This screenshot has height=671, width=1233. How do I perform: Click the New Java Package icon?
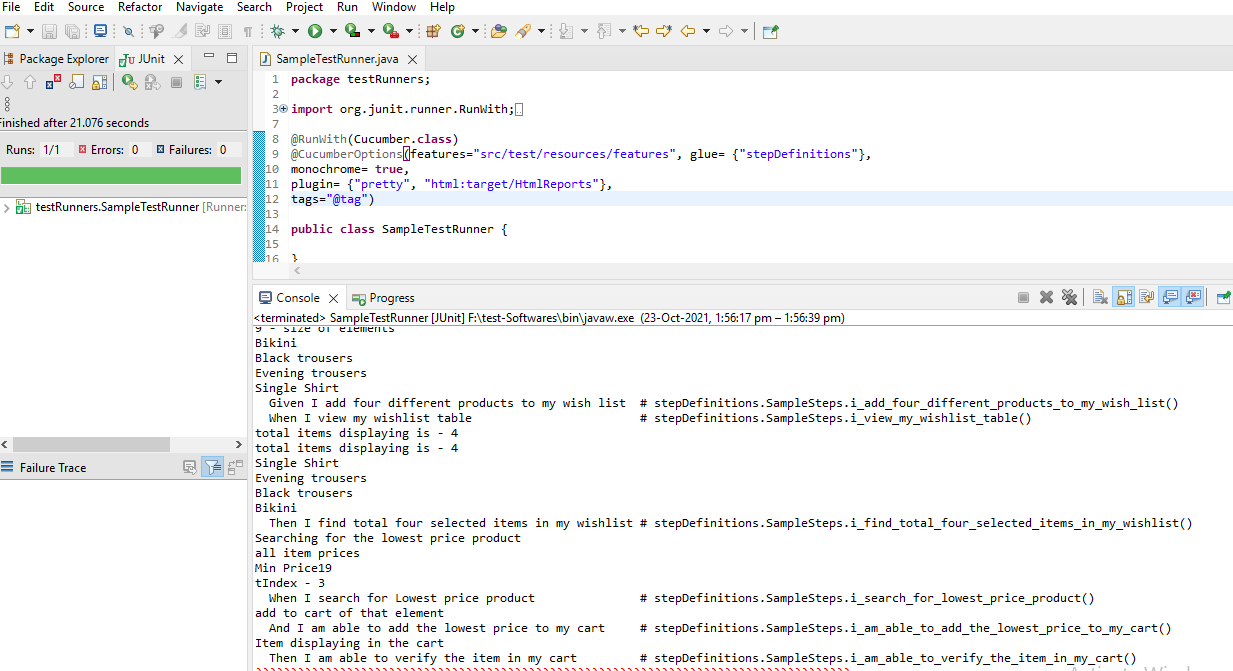(x=434, y=31)
